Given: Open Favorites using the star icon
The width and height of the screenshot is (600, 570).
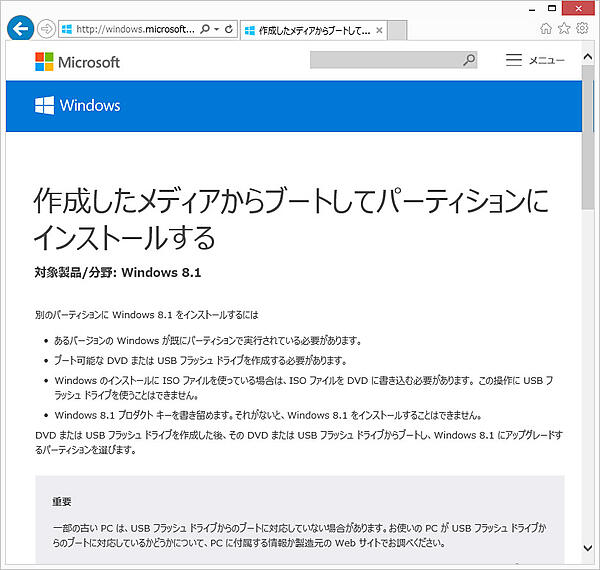Looking at the screenshot, I should click(x=564, y=28).
